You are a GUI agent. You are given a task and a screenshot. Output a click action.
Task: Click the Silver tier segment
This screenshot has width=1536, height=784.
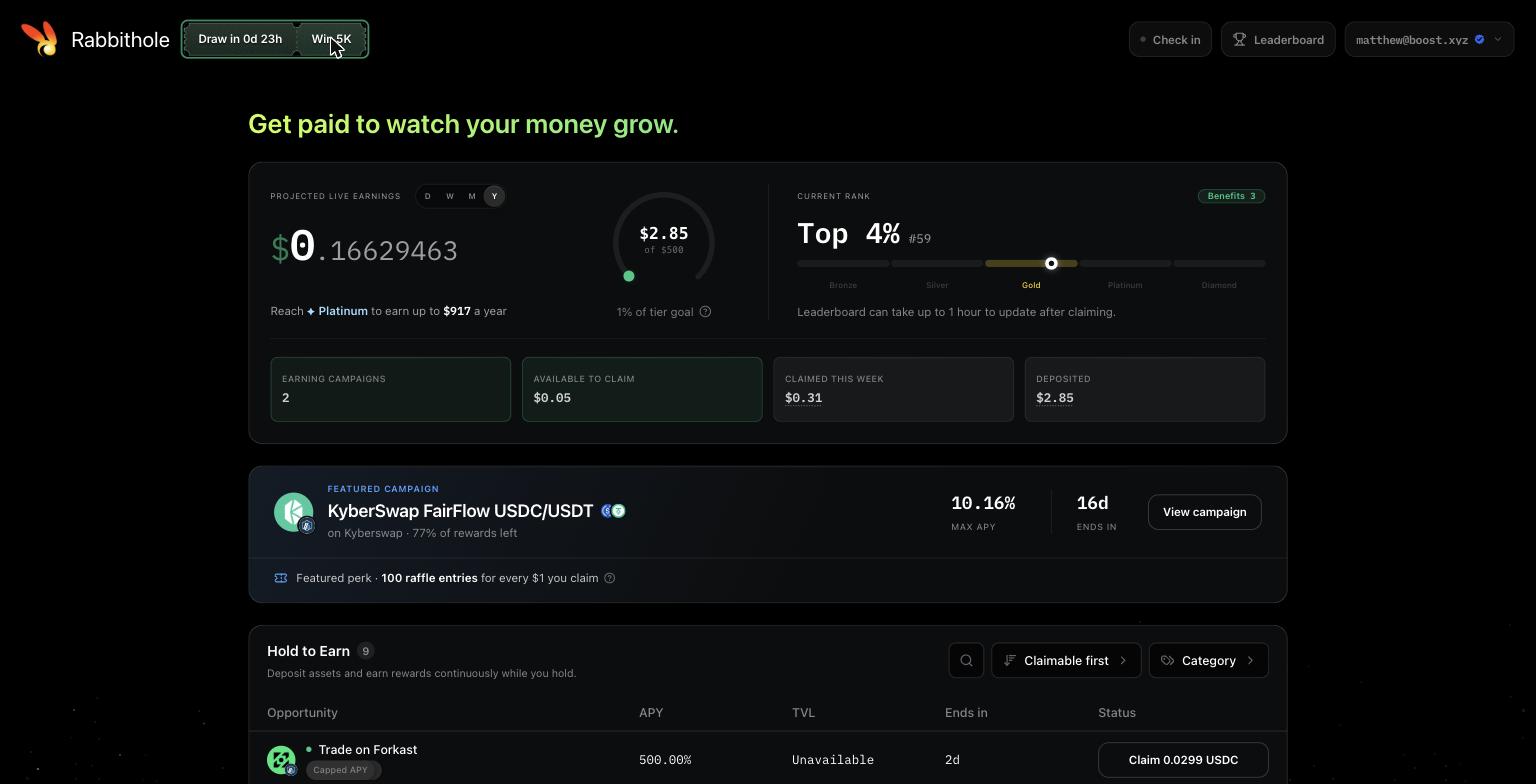click(x=937, y=264)
